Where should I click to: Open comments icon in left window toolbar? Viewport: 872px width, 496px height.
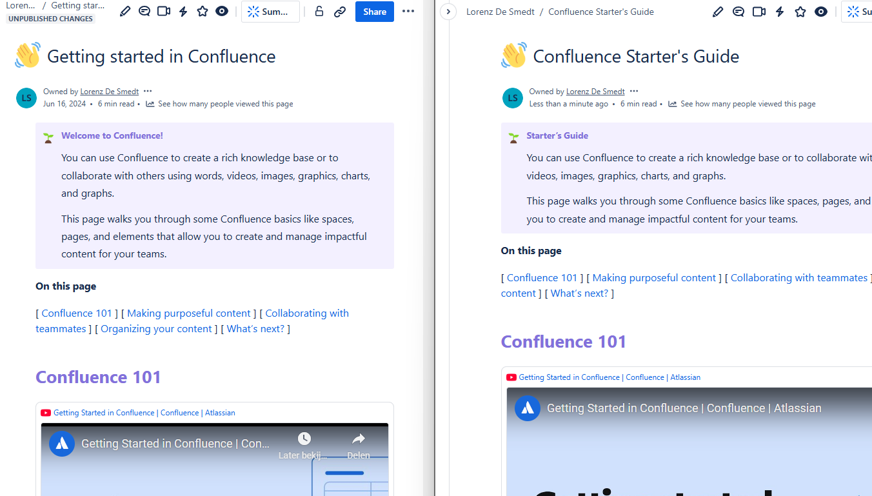144,11
